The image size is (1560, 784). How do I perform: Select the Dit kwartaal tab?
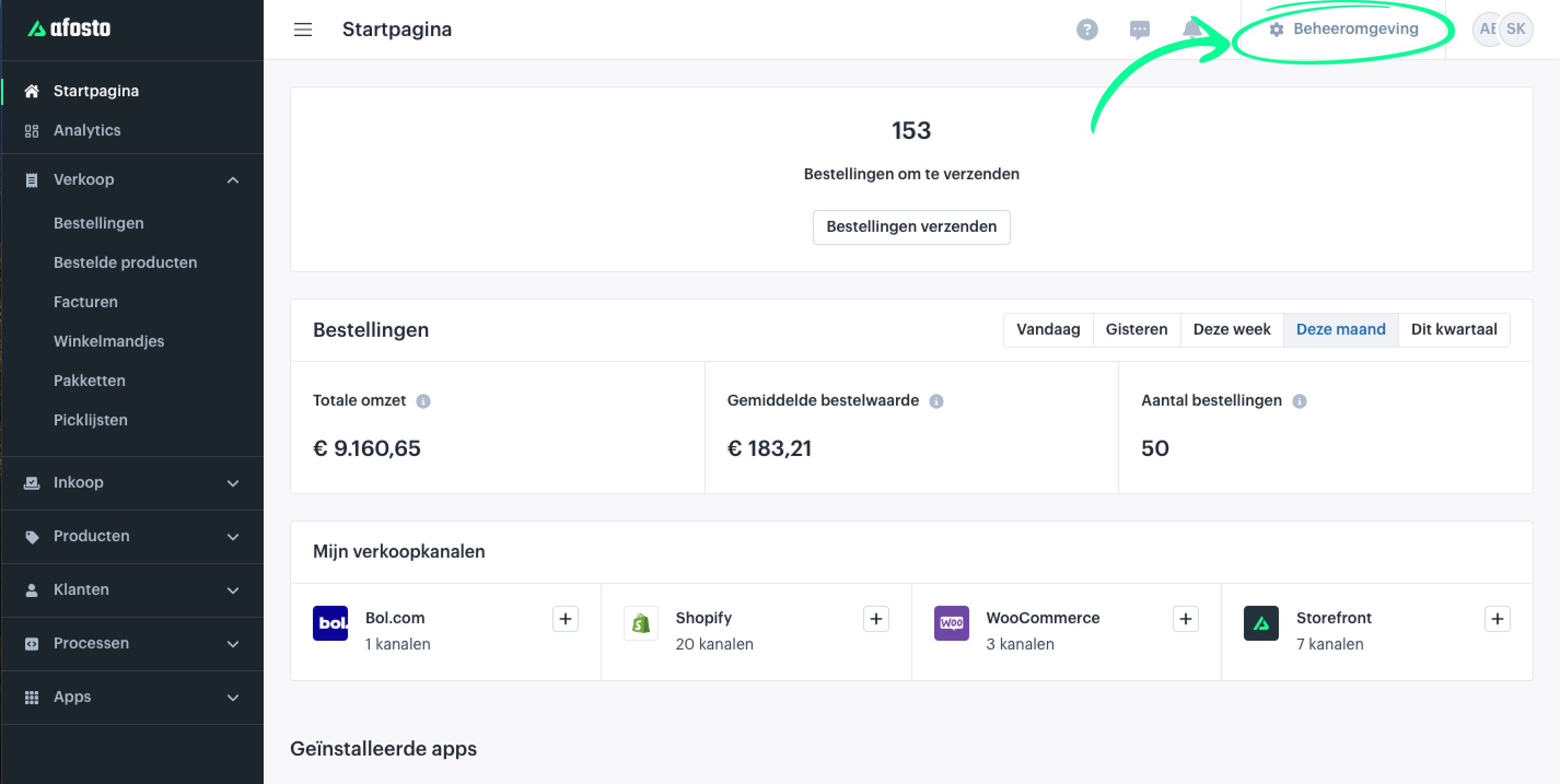point(1453,329)
